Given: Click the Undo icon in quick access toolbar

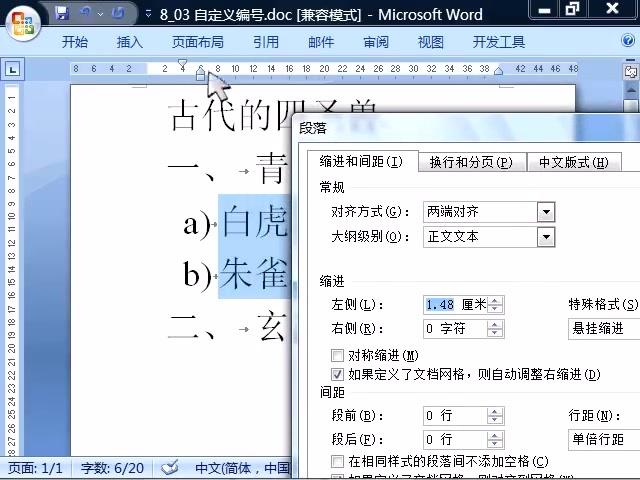Looking at the screenshot, I should (x=86, y=13).
